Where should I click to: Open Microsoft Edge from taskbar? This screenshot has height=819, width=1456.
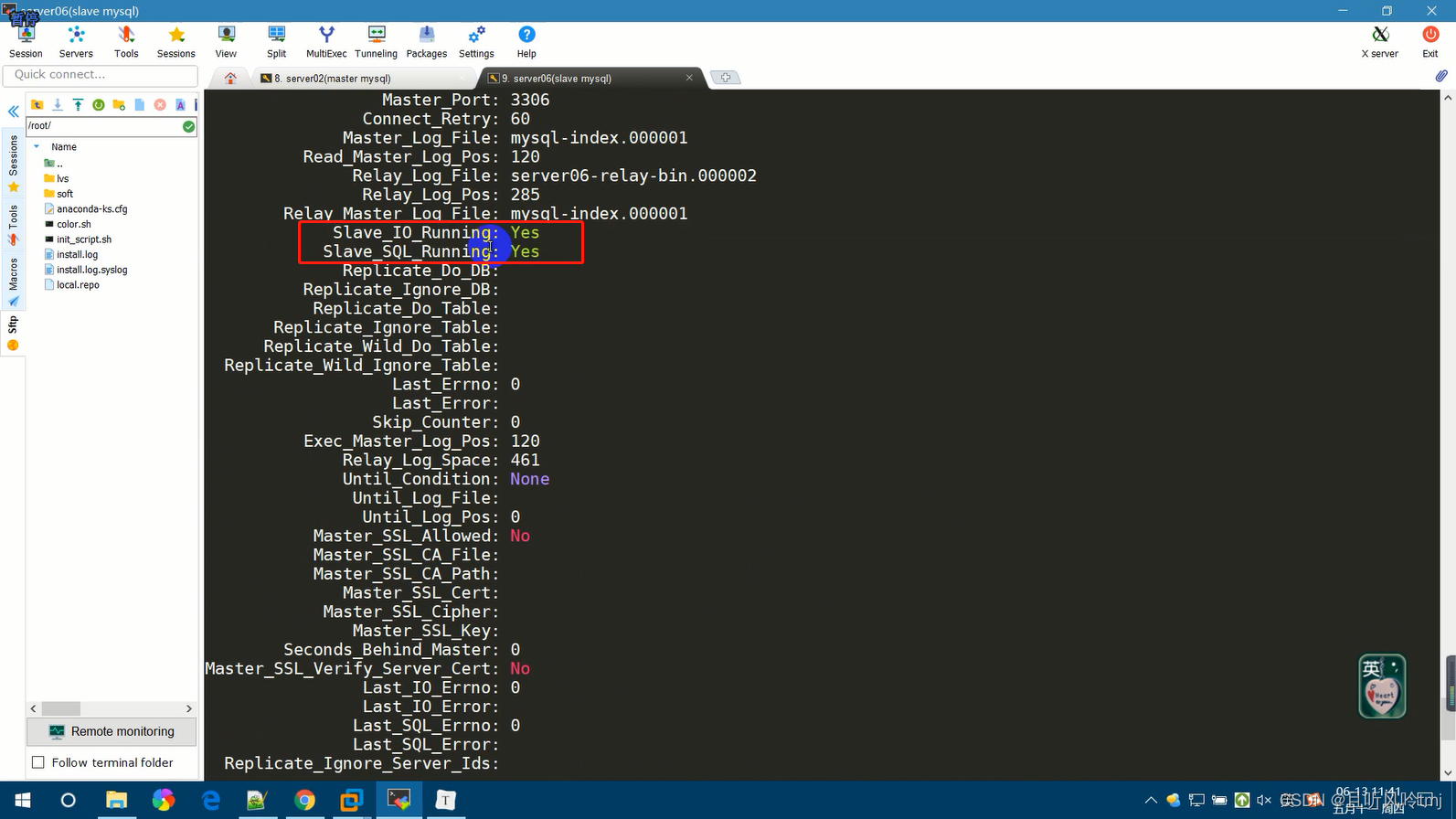coord(211,800)
